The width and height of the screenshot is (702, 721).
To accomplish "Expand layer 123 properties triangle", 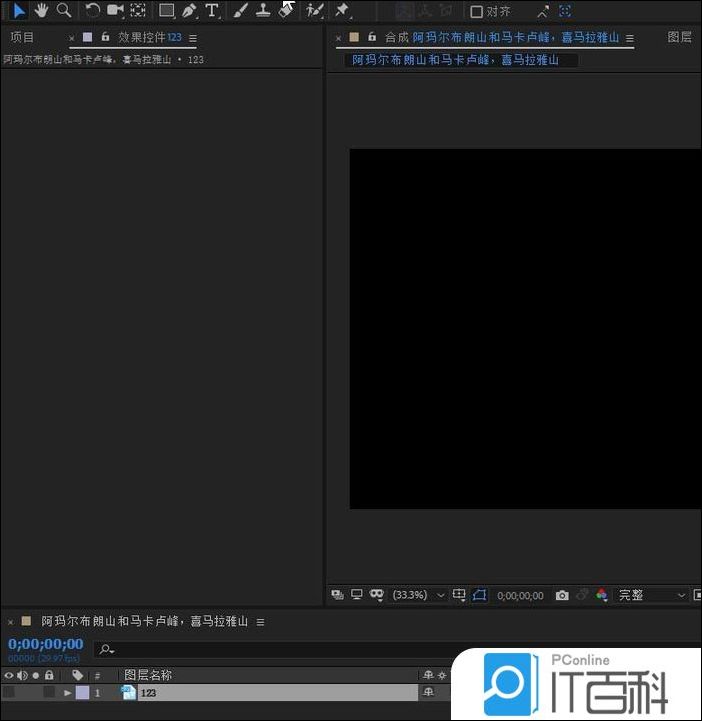I will [67, 692].
